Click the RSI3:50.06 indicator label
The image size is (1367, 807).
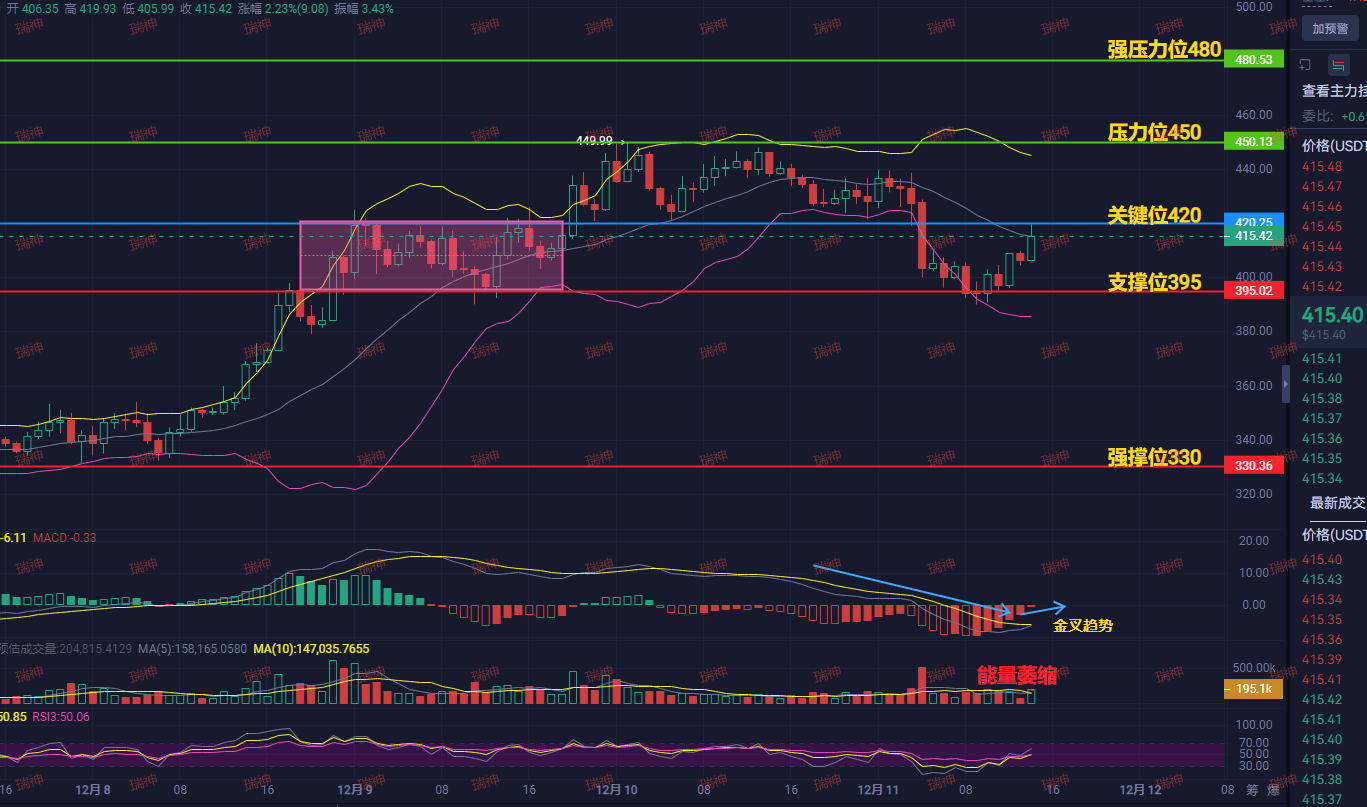click(x=61, y=717)
